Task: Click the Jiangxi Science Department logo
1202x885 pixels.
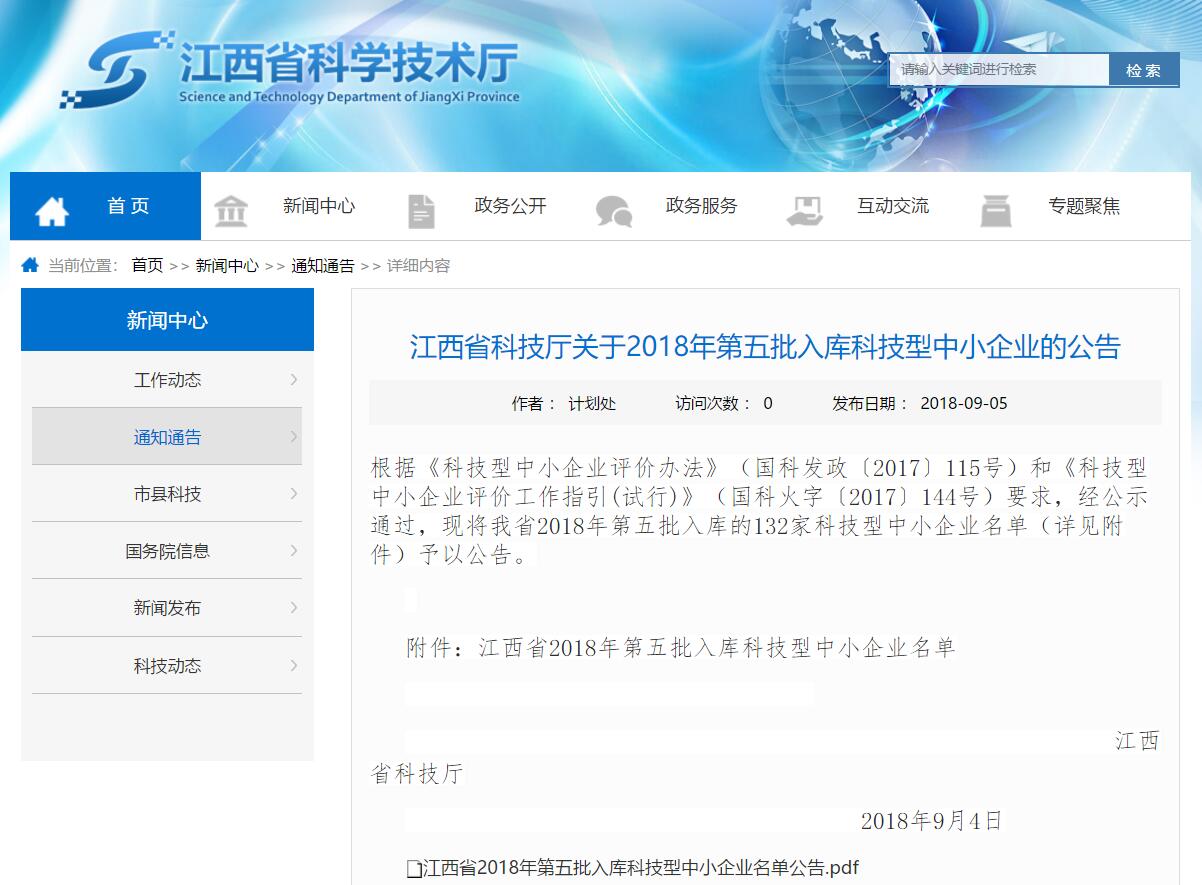Action: point(290,68)
